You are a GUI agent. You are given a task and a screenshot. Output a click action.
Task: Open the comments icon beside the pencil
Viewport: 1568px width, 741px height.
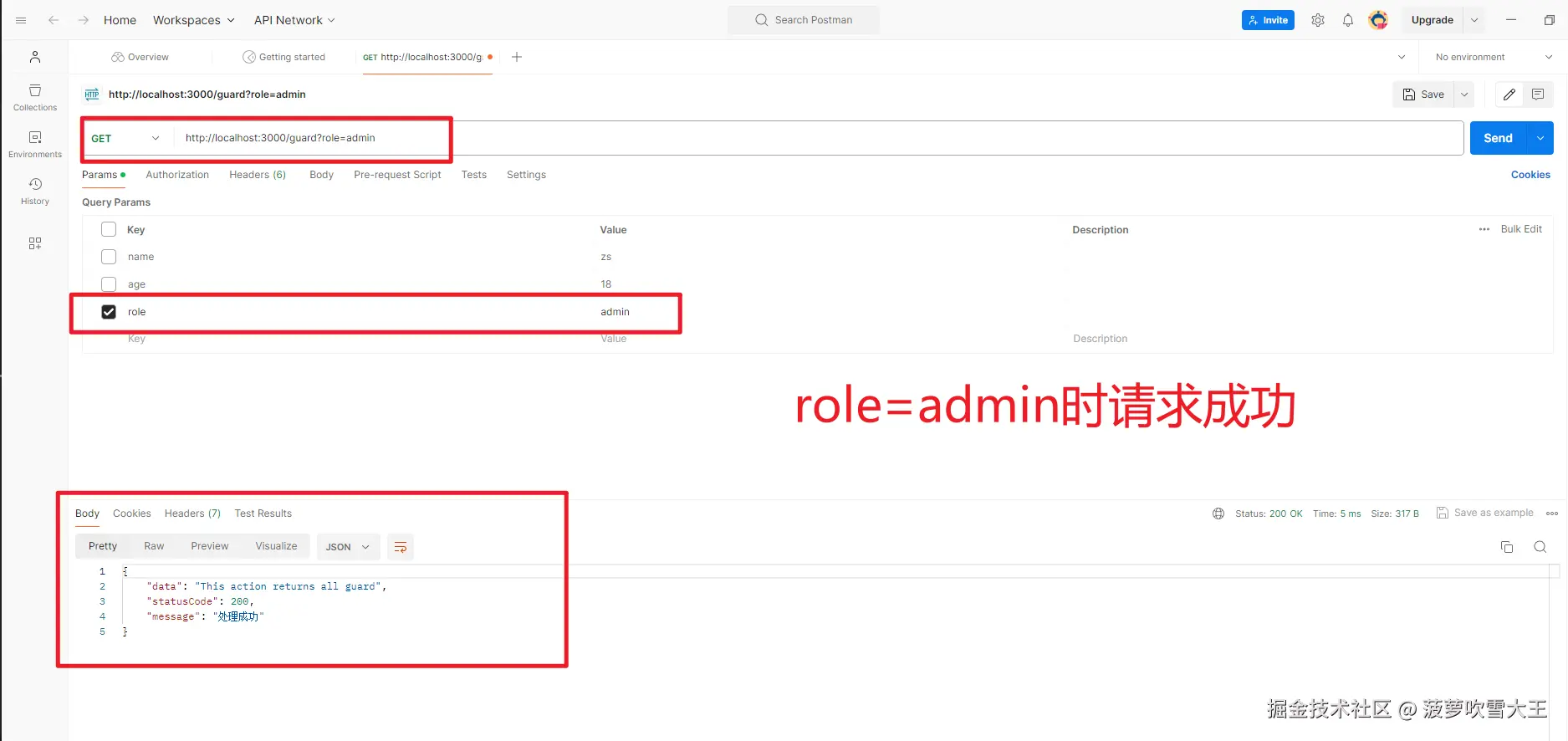1538,95
